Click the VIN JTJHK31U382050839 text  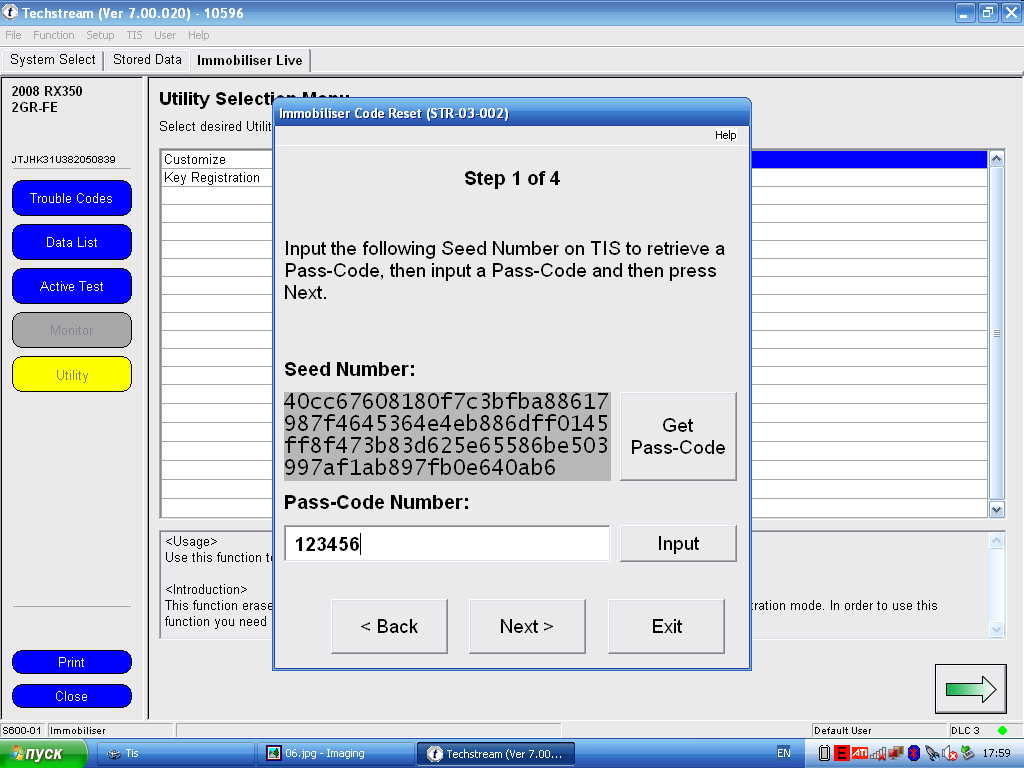[63, 159]
